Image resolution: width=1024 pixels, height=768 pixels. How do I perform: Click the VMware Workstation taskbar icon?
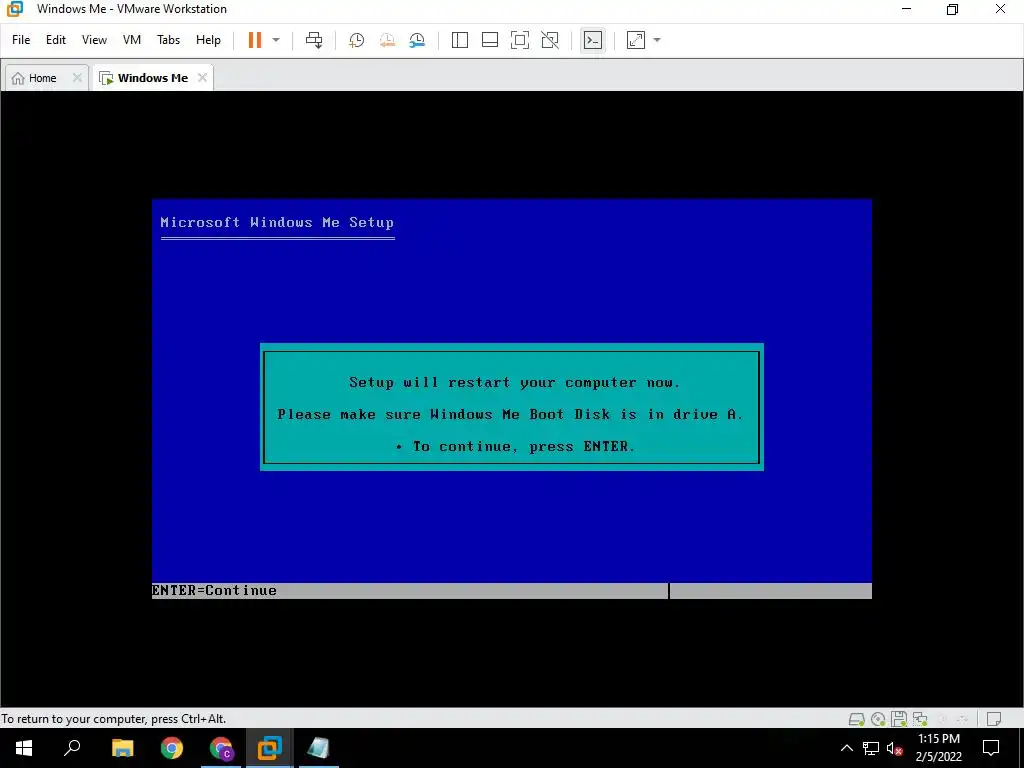coord(269,748)
